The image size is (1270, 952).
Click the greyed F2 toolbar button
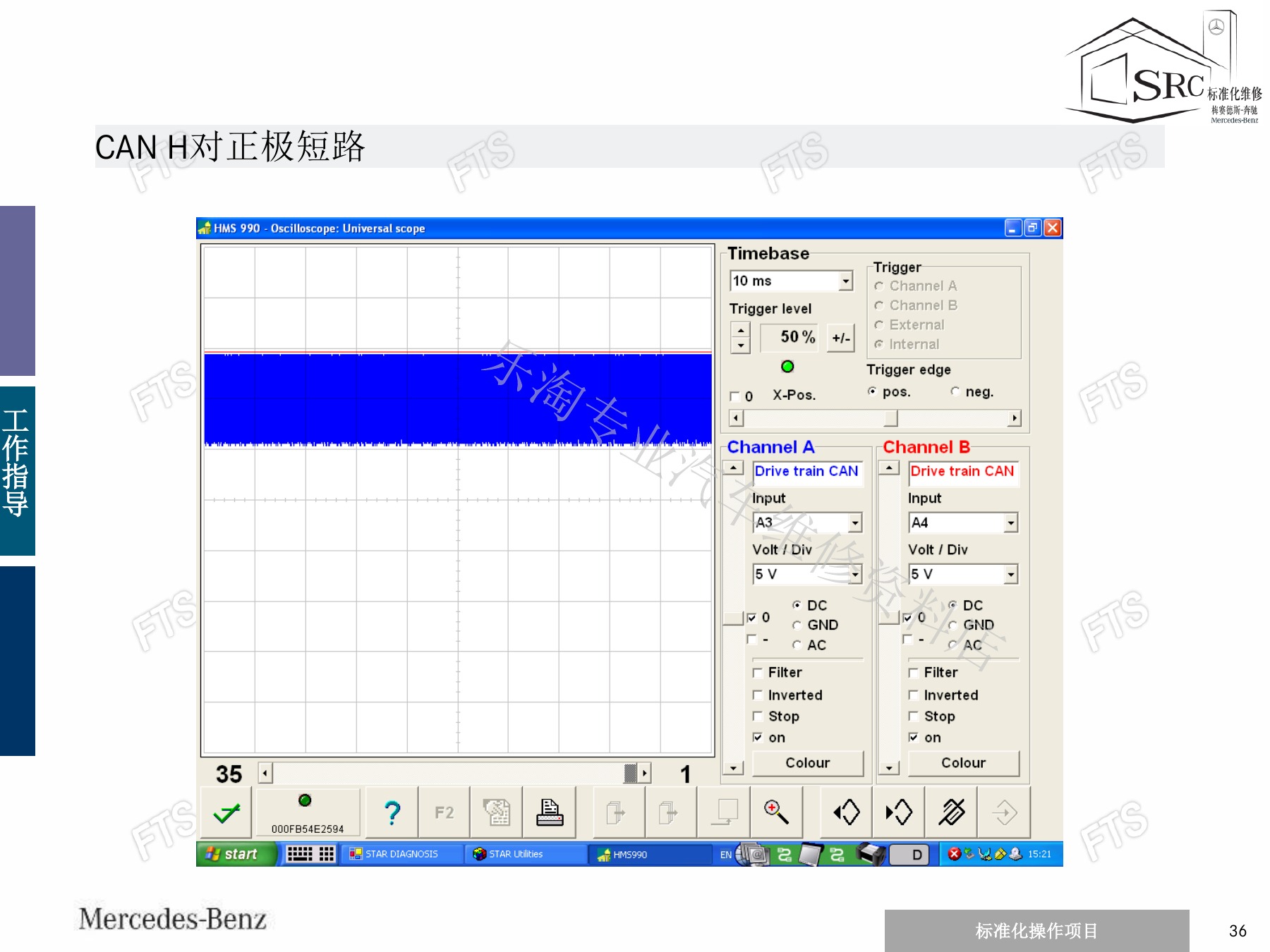pos(445,813)
